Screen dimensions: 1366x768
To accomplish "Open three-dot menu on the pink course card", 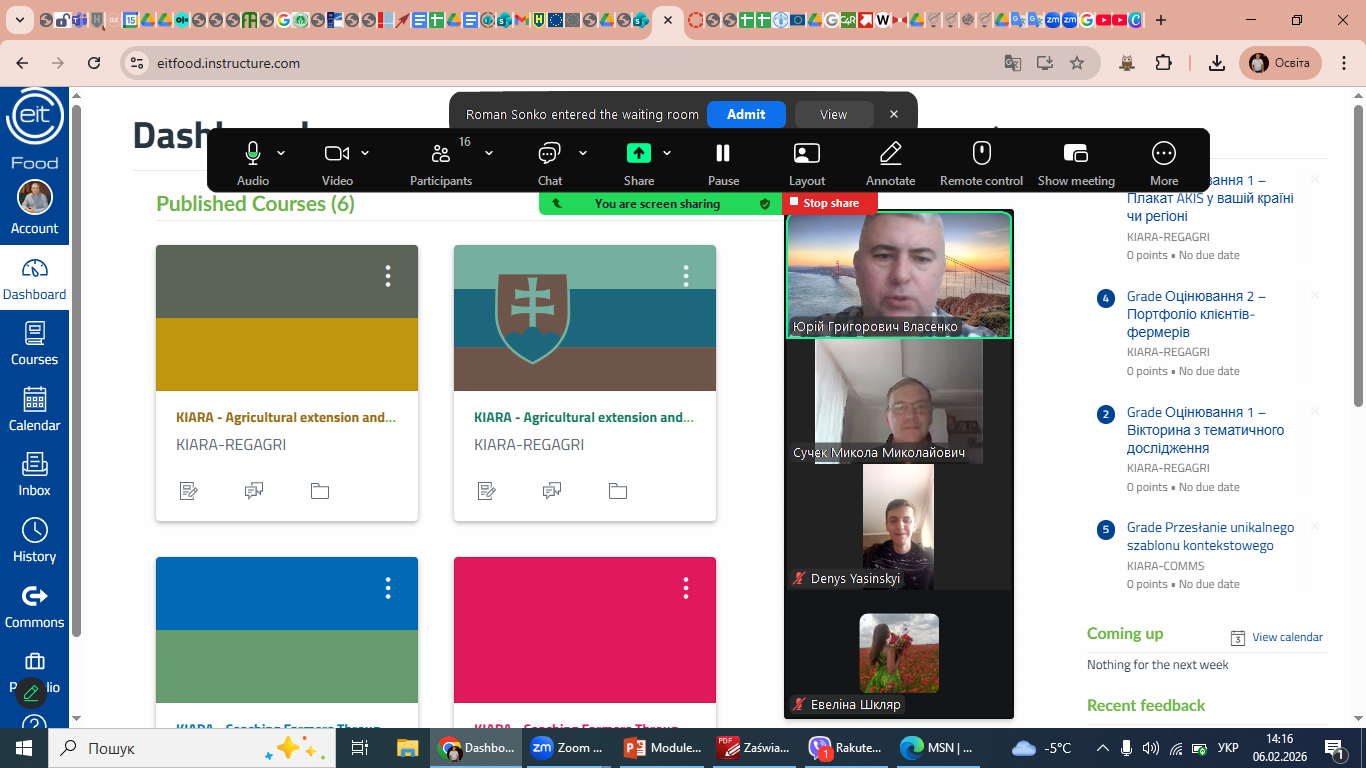I will click(x=686, y=588).
